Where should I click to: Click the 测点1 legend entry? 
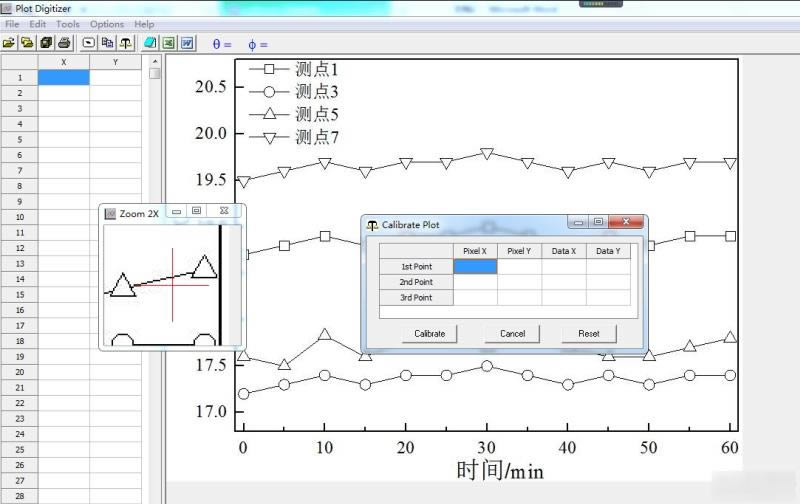294,69
